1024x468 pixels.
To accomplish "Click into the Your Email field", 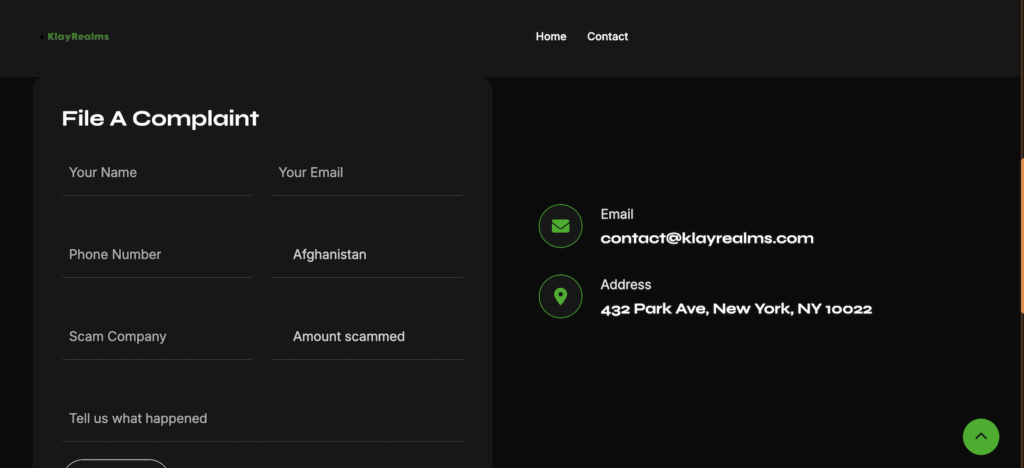I will tap(367, 173).
